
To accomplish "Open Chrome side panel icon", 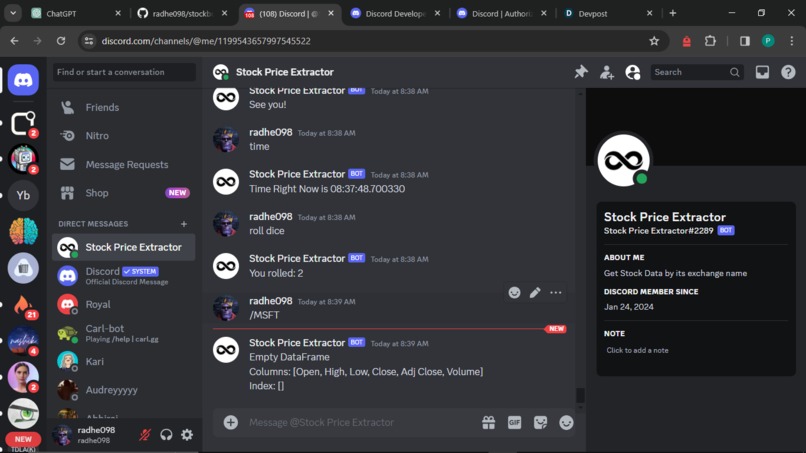I will point(744,41).
